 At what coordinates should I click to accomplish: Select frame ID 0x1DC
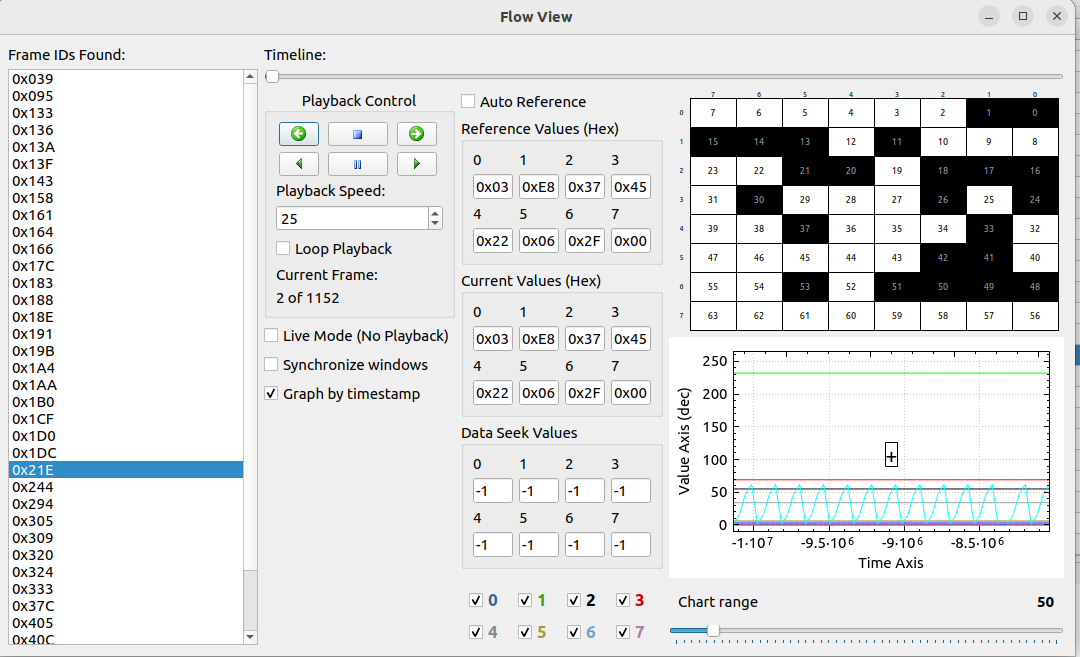coord(126,453)
